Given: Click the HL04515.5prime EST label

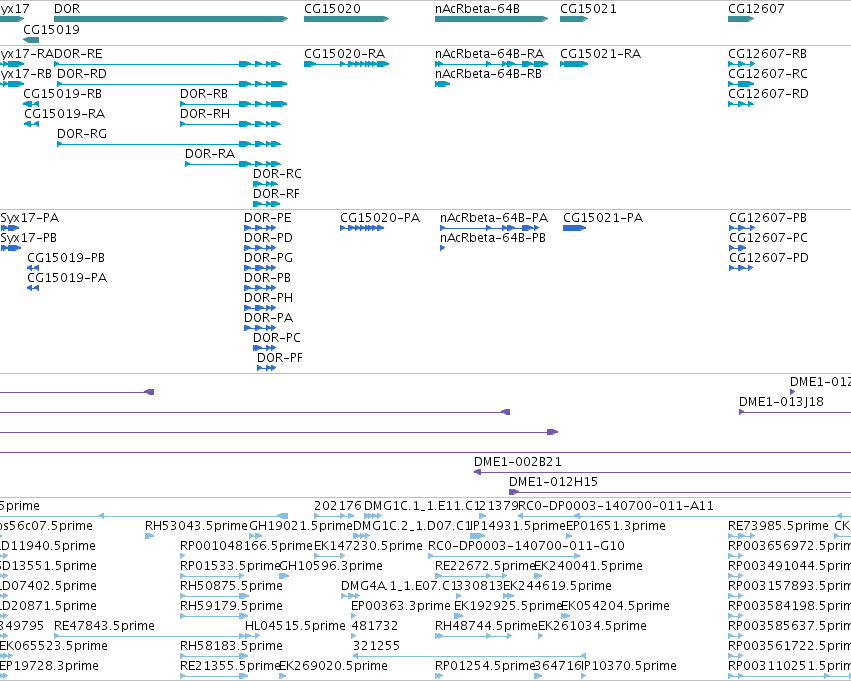Looking at the screenshot, I should coord(295,626).
